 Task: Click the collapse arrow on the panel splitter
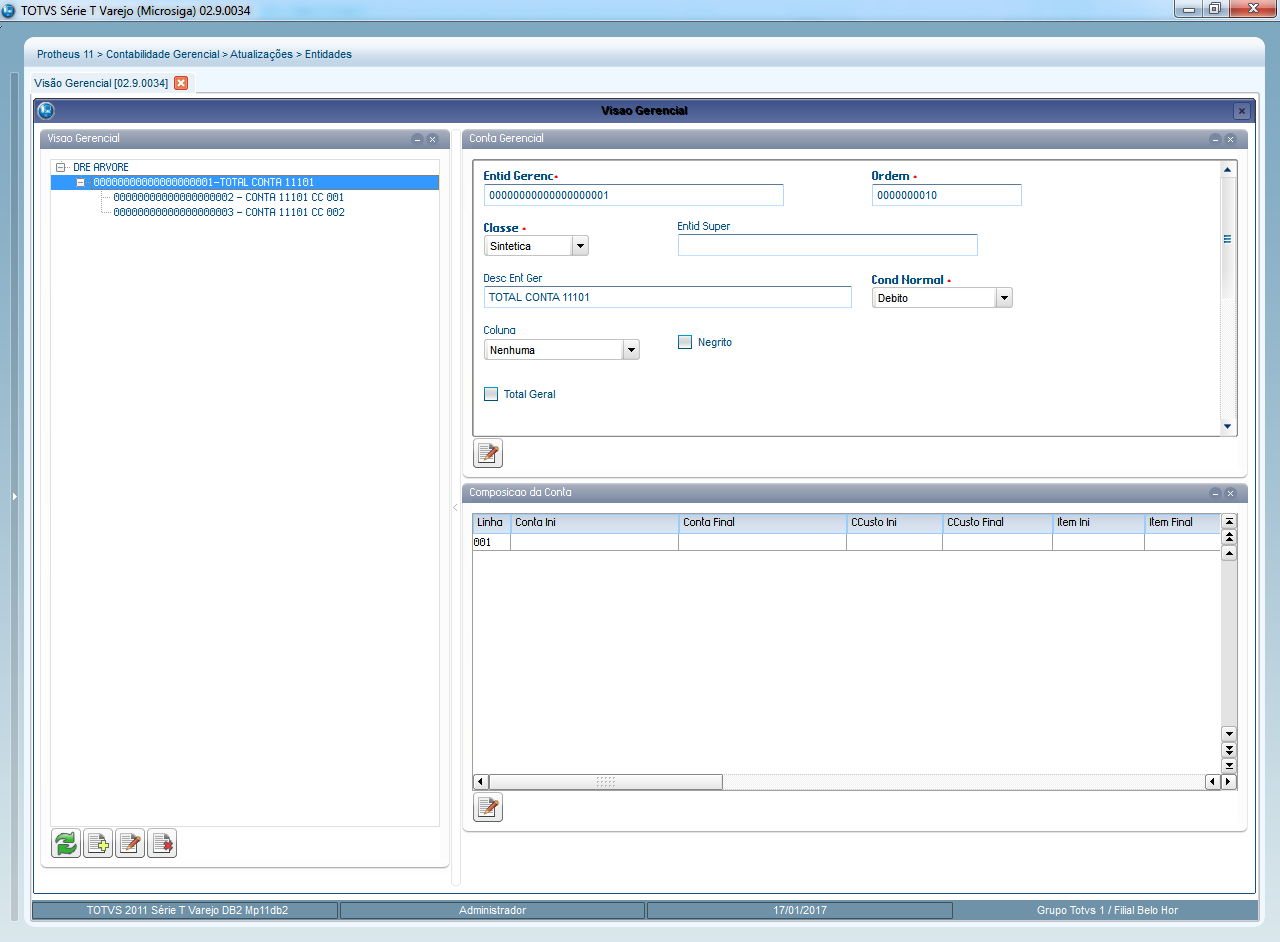tap(455, 508)
